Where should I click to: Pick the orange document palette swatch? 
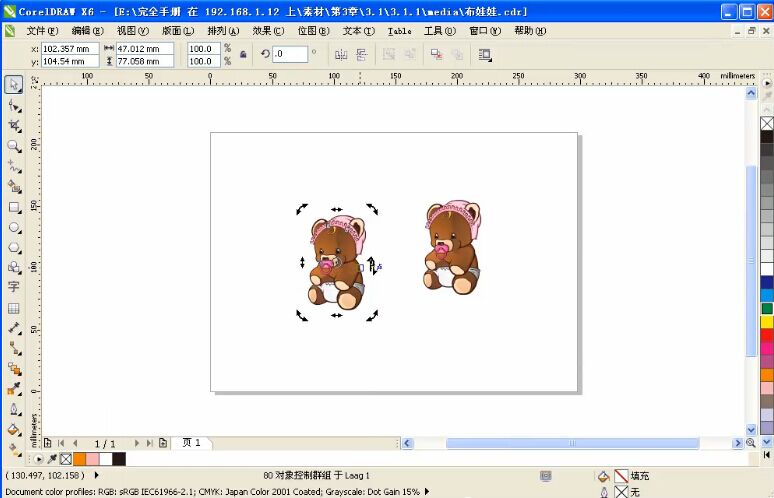click(80, 459)
